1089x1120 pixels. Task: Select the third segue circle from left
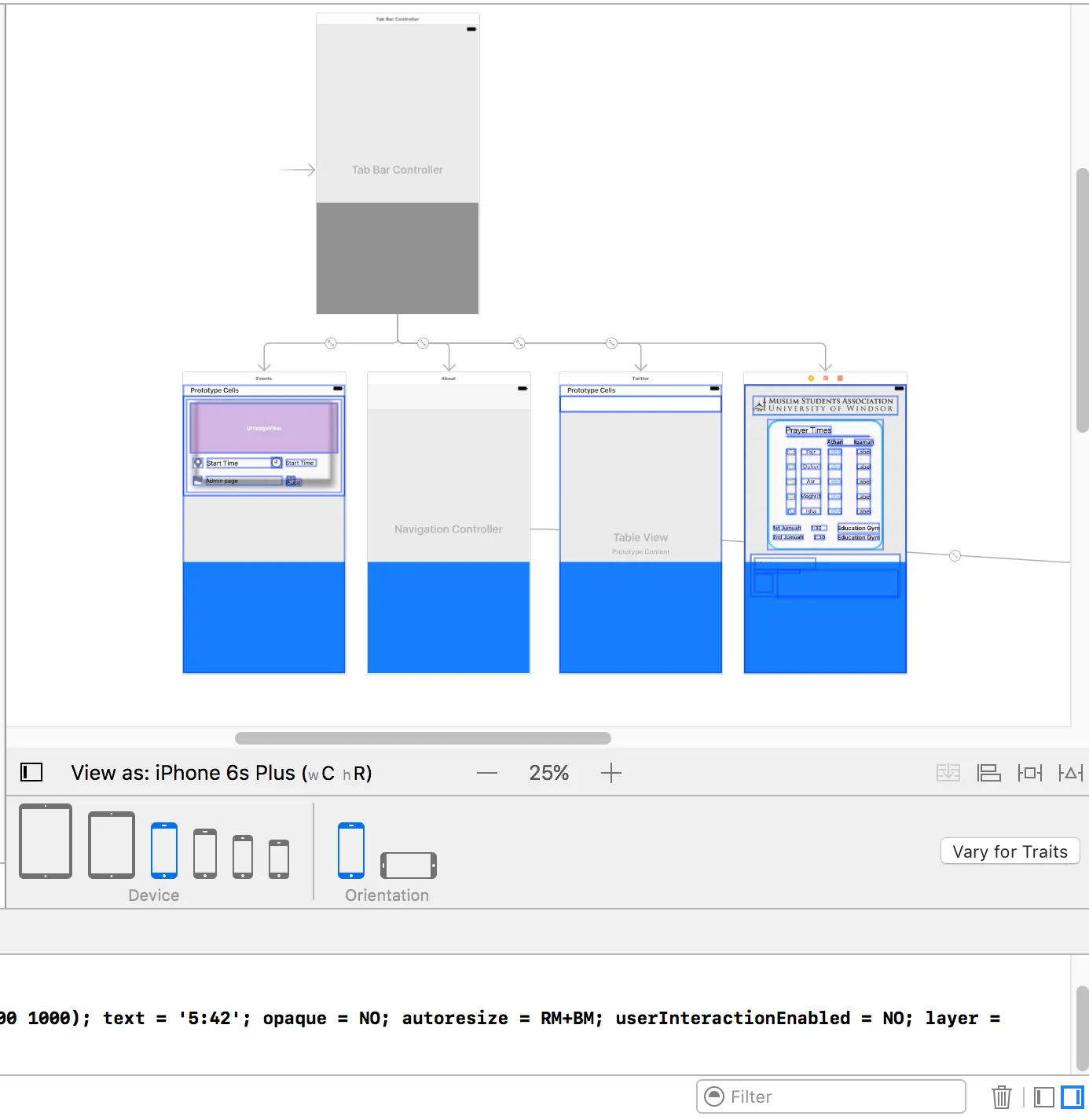tap(519, 343)
